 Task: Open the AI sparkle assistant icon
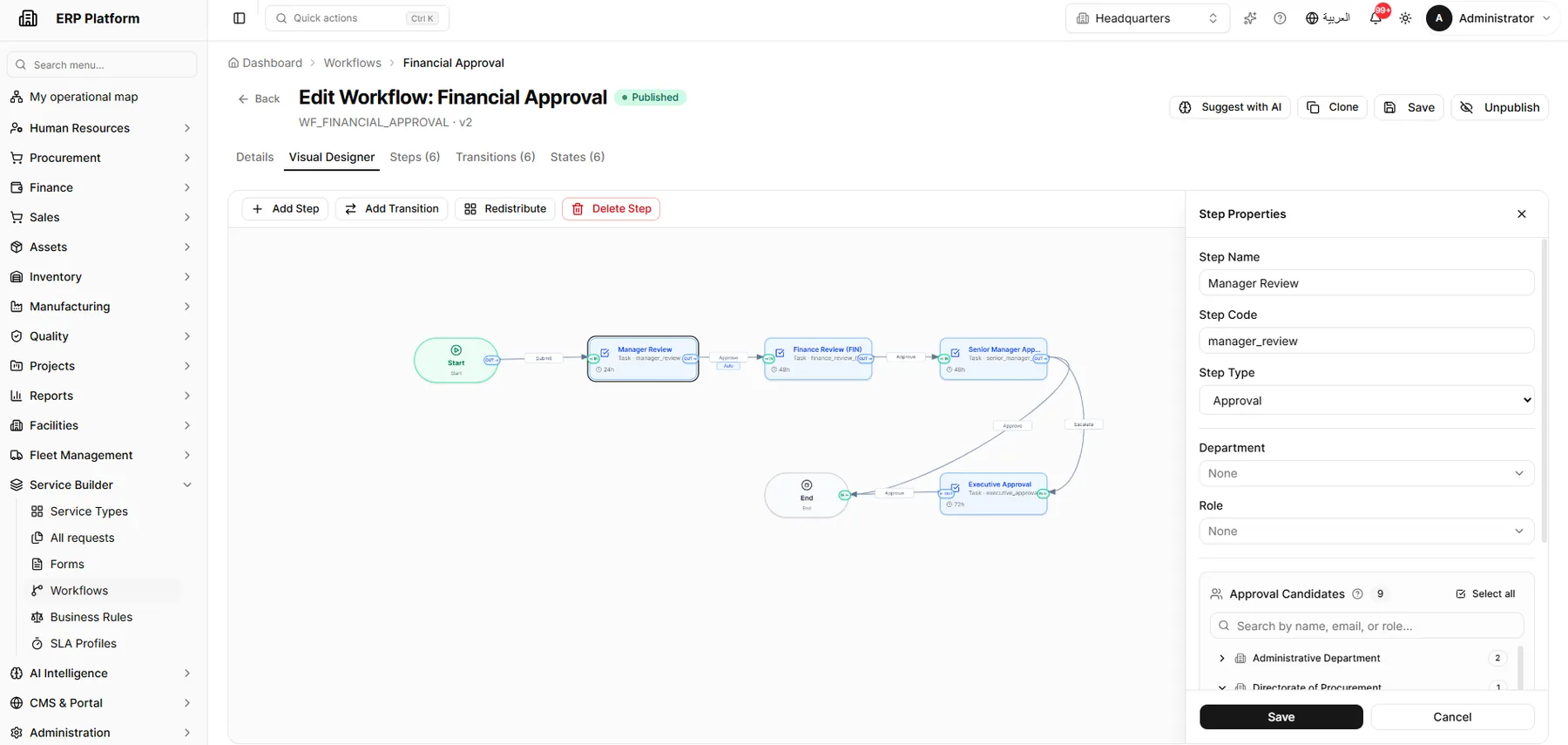click(x=1250, y=18)
